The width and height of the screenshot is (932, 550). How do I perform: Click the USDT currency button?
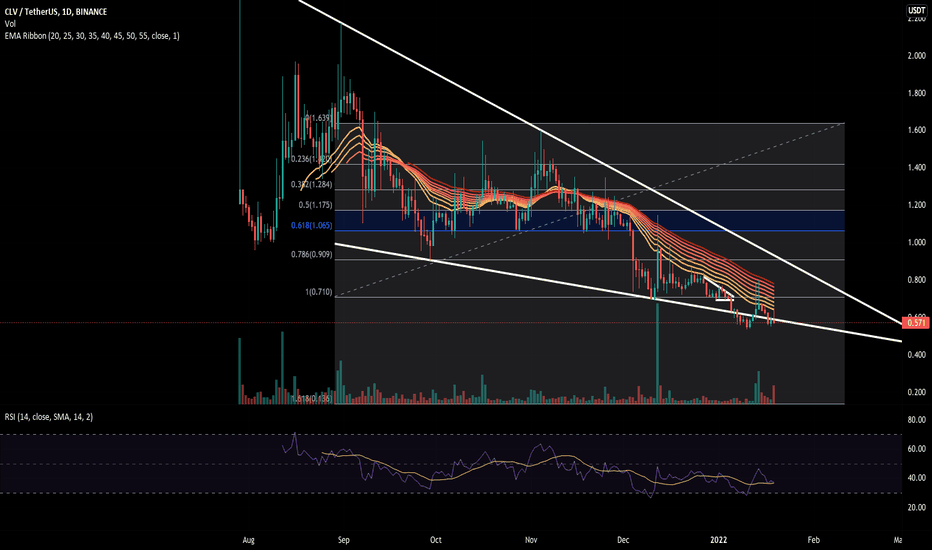916,10
